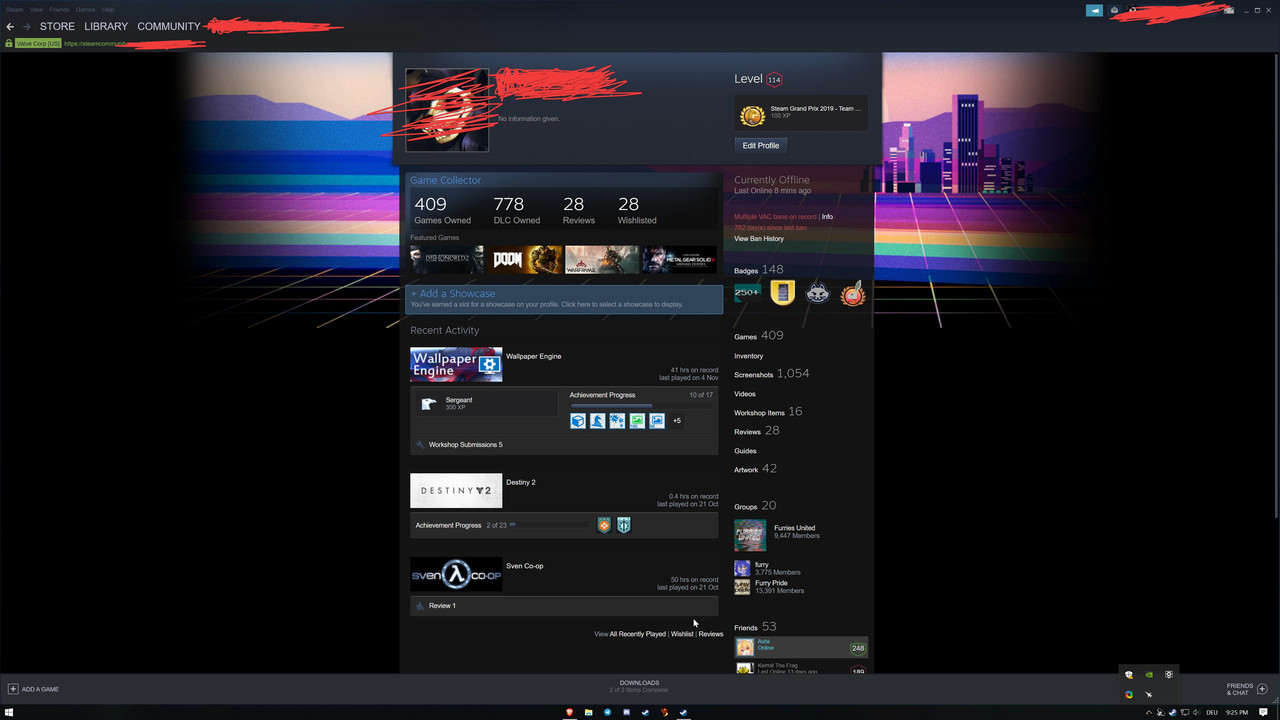The height and width of the screenshot is (720, 1280).
Task: Open the Metal Gear Solid V thumbnail
Action: (680, 260)
